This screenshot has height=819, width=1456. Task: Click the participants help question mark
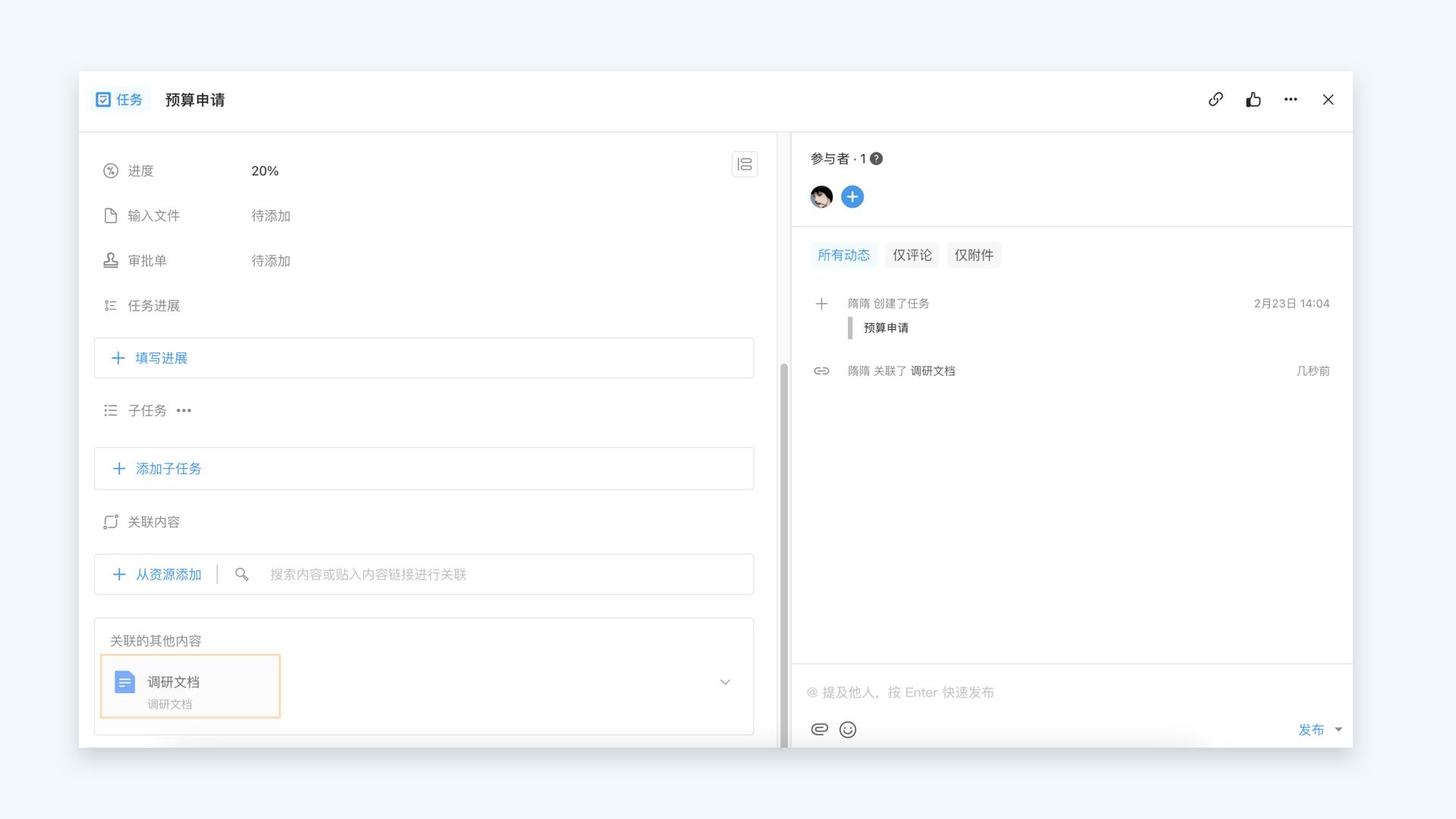click(x=876, y=158)
